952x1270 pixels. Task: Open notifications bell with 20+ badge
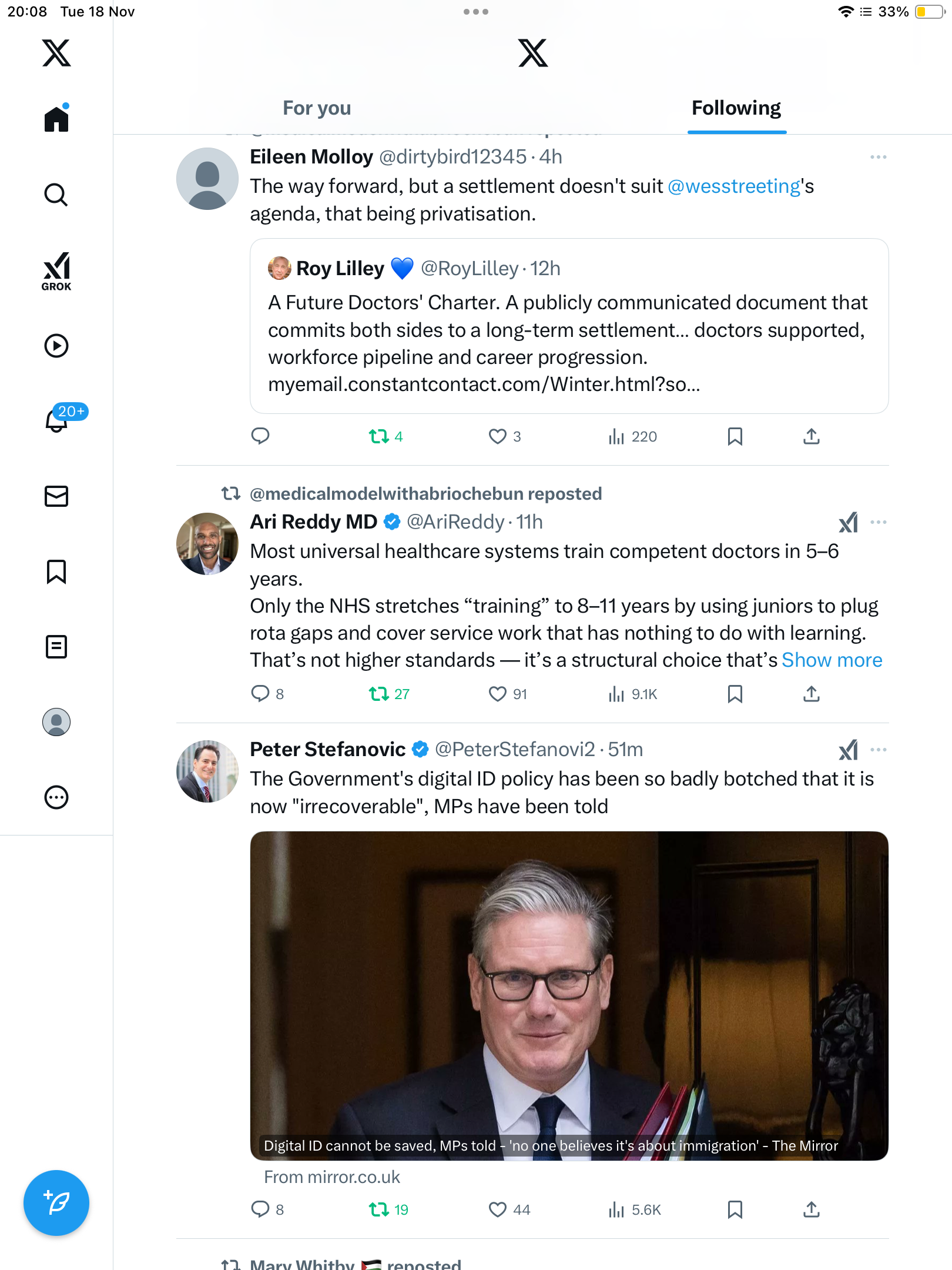(58, 420)
